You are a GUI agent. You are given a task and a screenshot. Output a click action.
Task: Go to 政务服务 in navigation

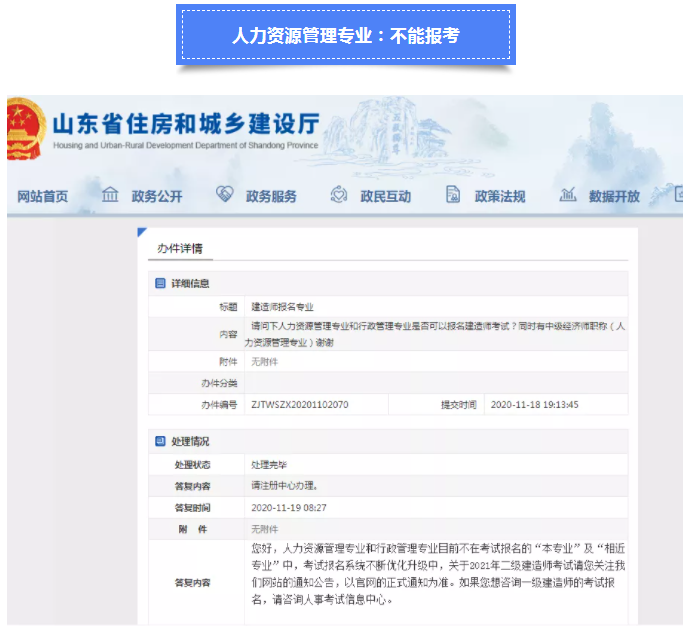click(x=271, y=196)
